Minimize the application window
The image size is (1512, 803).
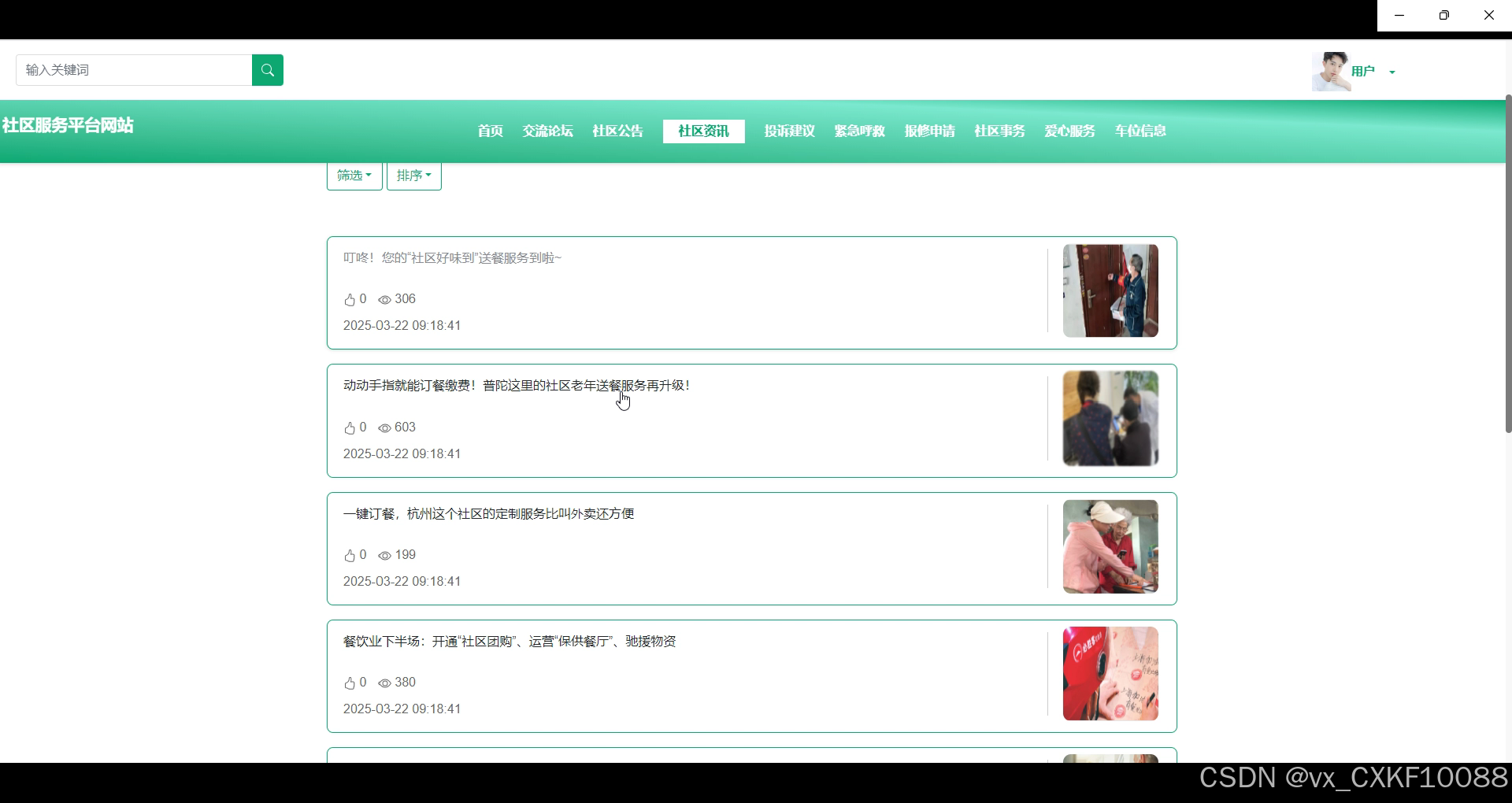click(1399, 16)
